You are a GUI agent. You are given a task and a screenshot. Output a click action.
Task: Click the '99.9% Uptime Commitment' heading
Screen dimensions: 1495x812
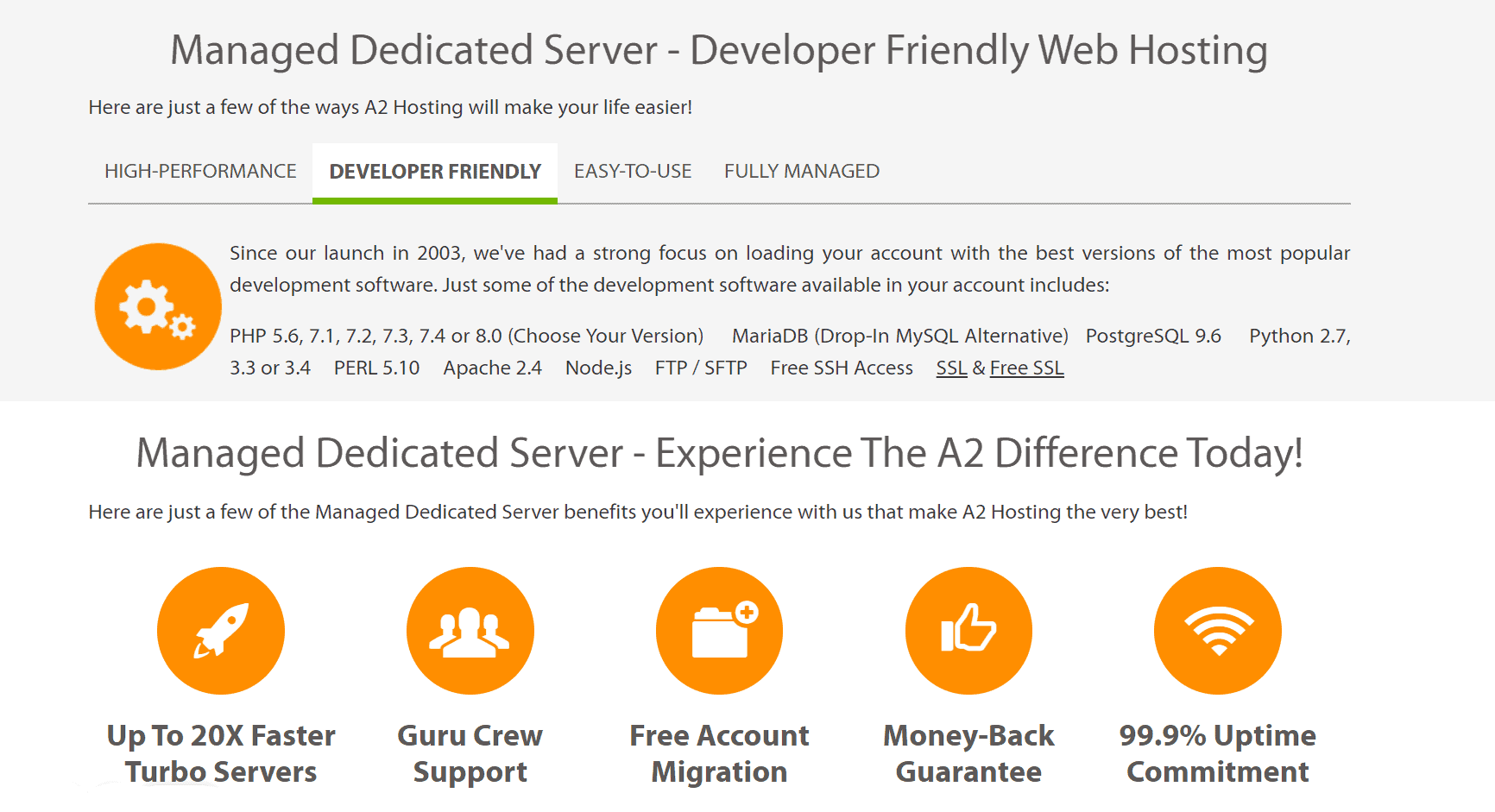(1218, 753)
